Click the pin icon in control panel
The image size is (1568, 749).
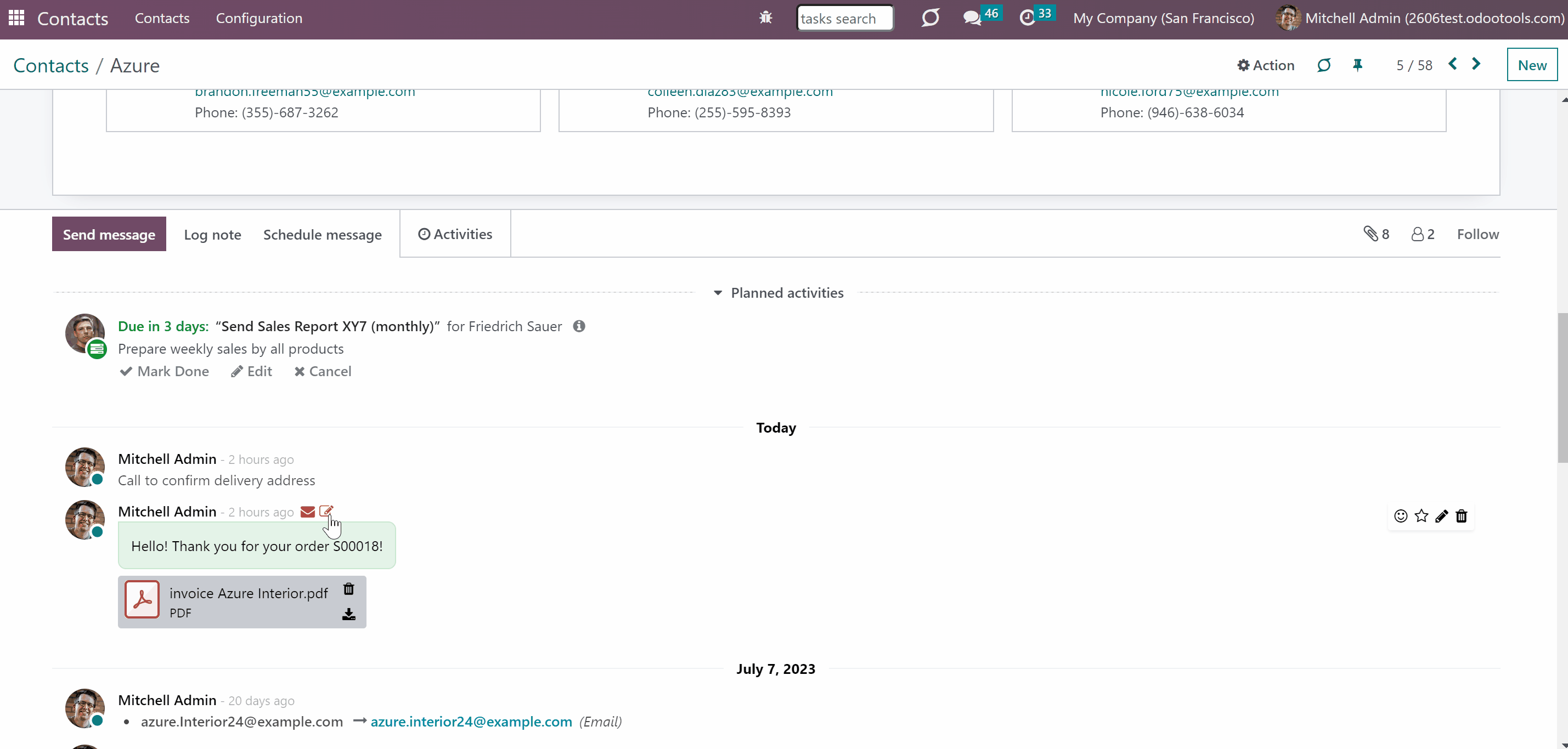click(x=1357, y=65)
